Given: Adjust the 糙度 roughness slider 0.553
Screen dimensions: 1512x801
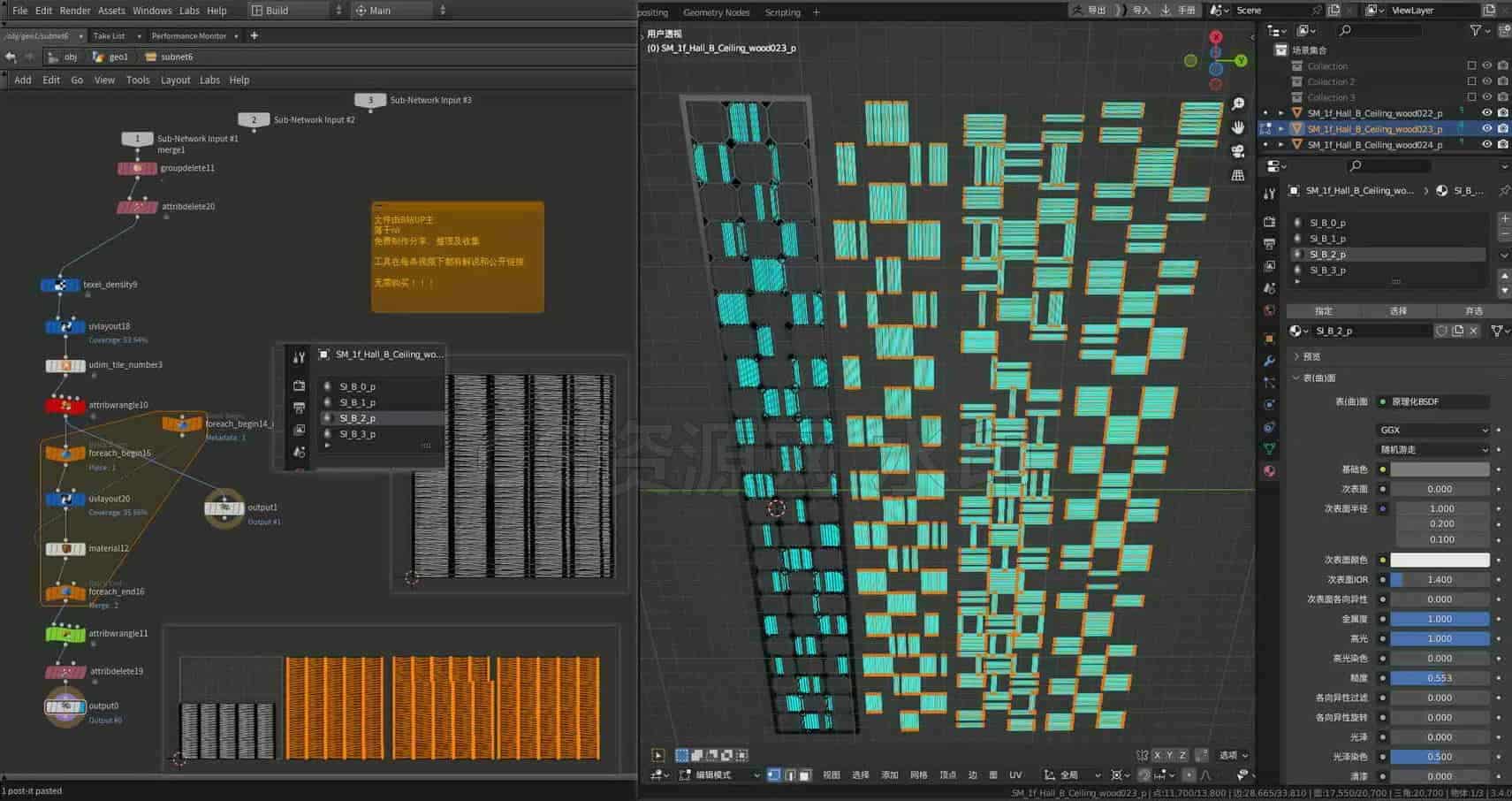Looking at the screenshot, I should (x=1440, y=678).
